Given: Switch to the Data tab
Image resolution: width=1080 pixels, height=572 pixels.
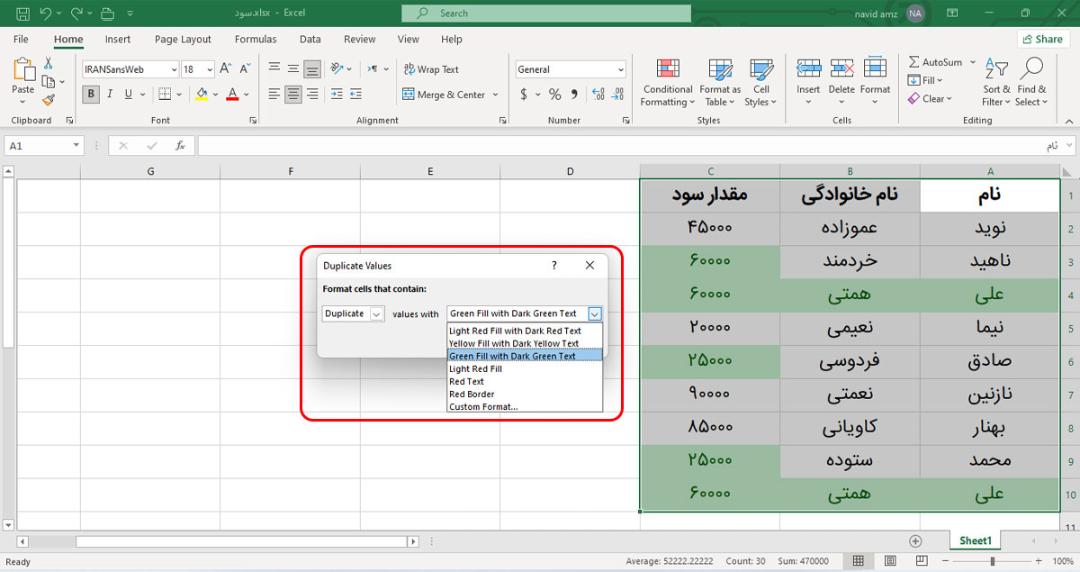Looking at the screenshot, I should [310, 39].
